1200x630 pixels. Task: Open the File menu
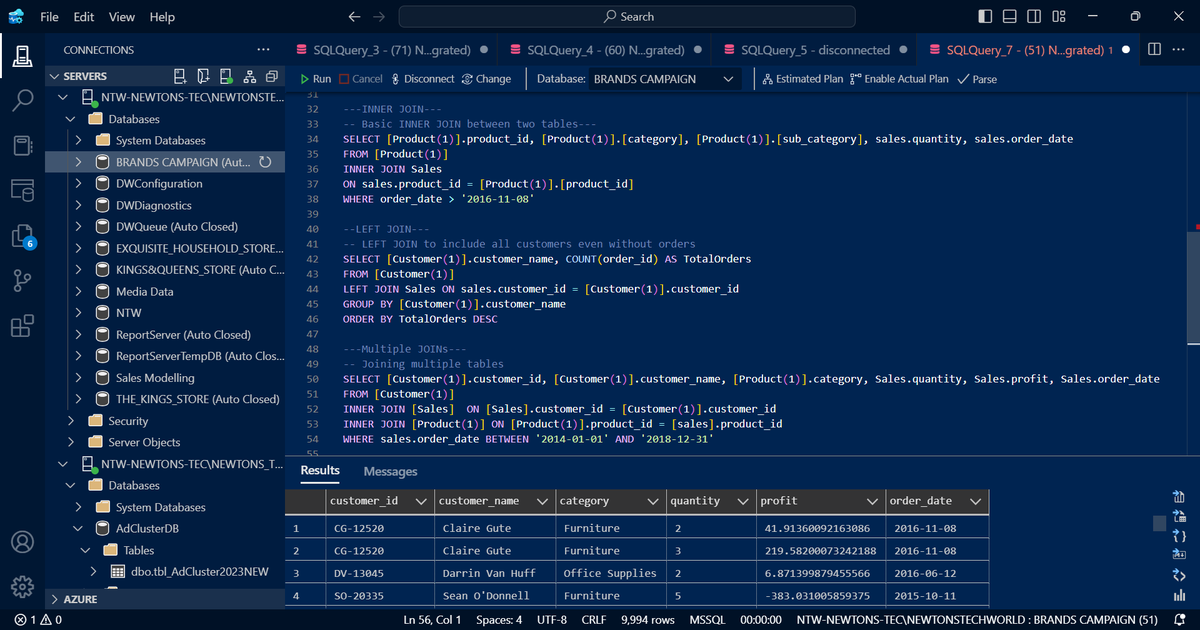click(50, 17)
